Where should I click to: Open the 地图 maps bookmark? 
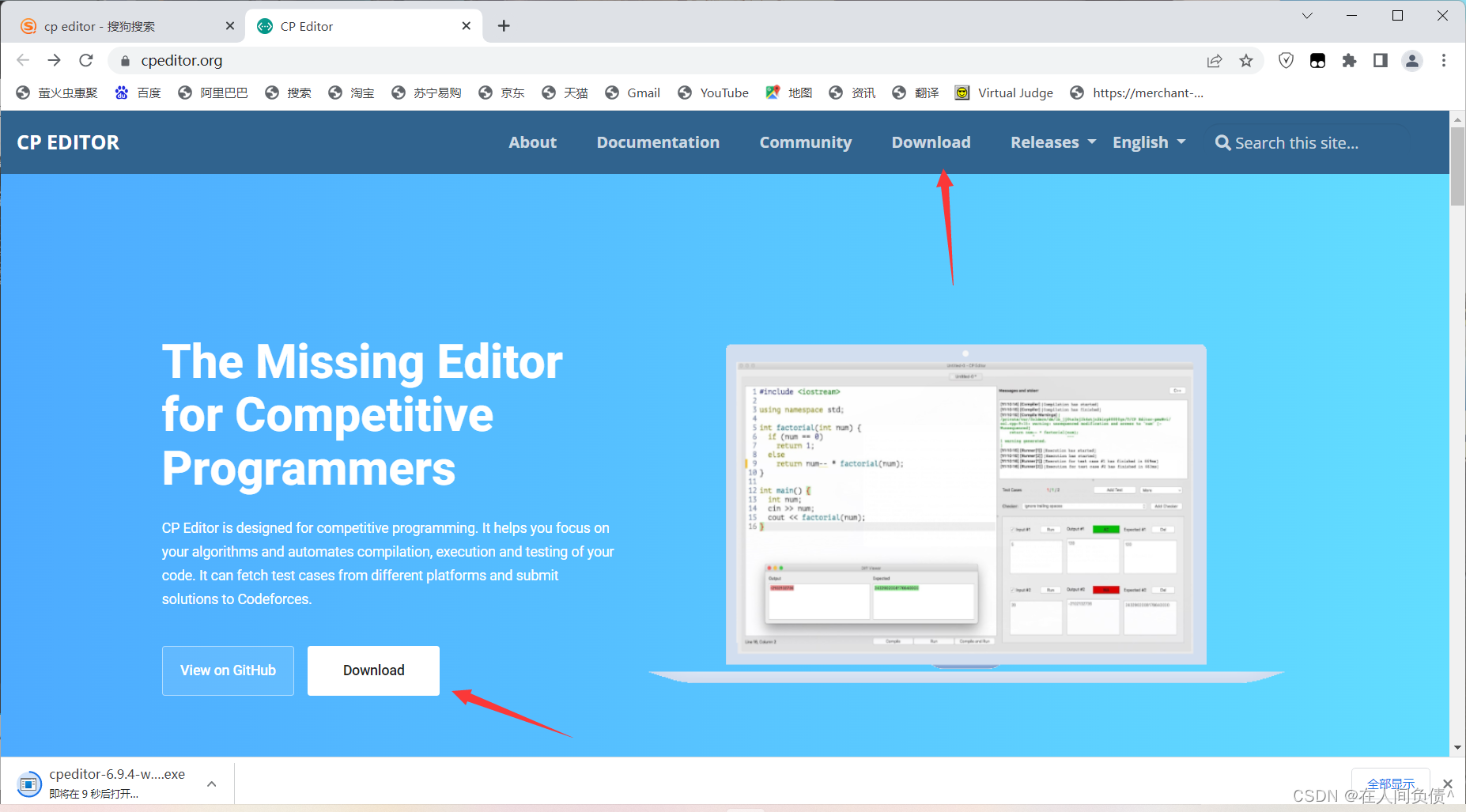(789, 93)
